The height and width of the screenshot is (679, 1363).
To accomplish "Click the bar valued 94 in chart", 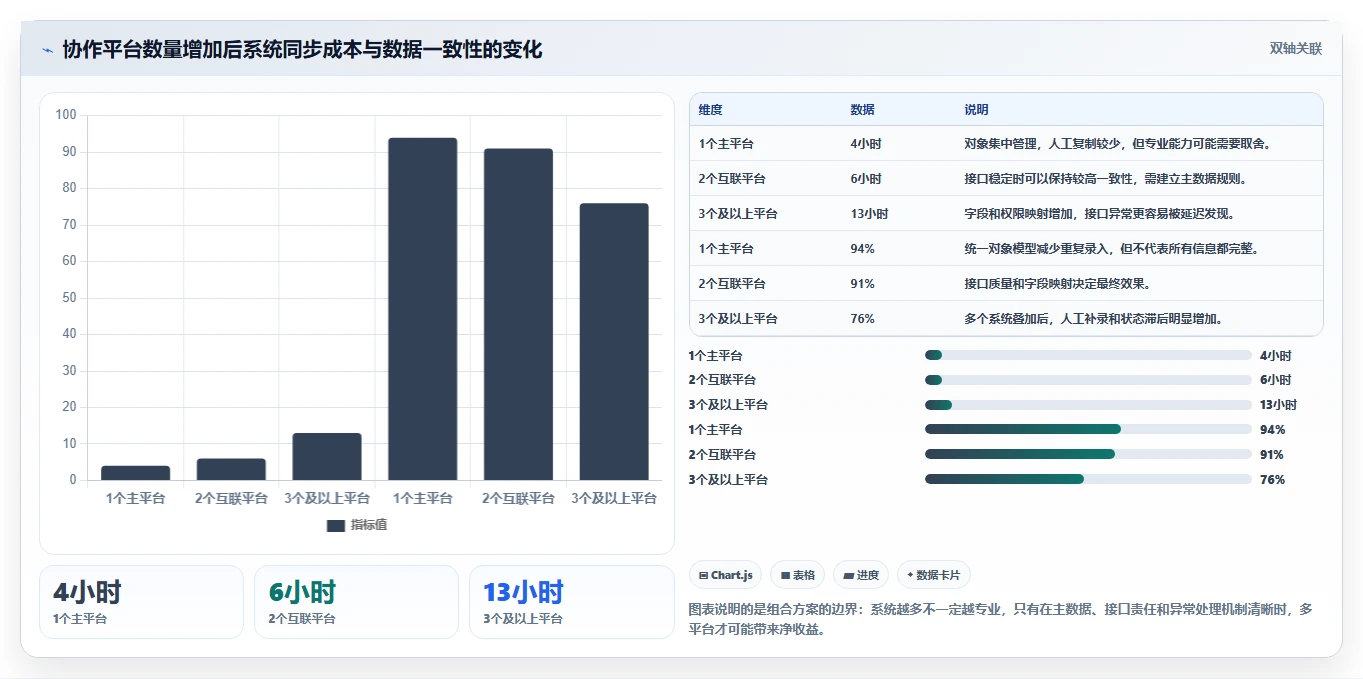I will point(422,309).
